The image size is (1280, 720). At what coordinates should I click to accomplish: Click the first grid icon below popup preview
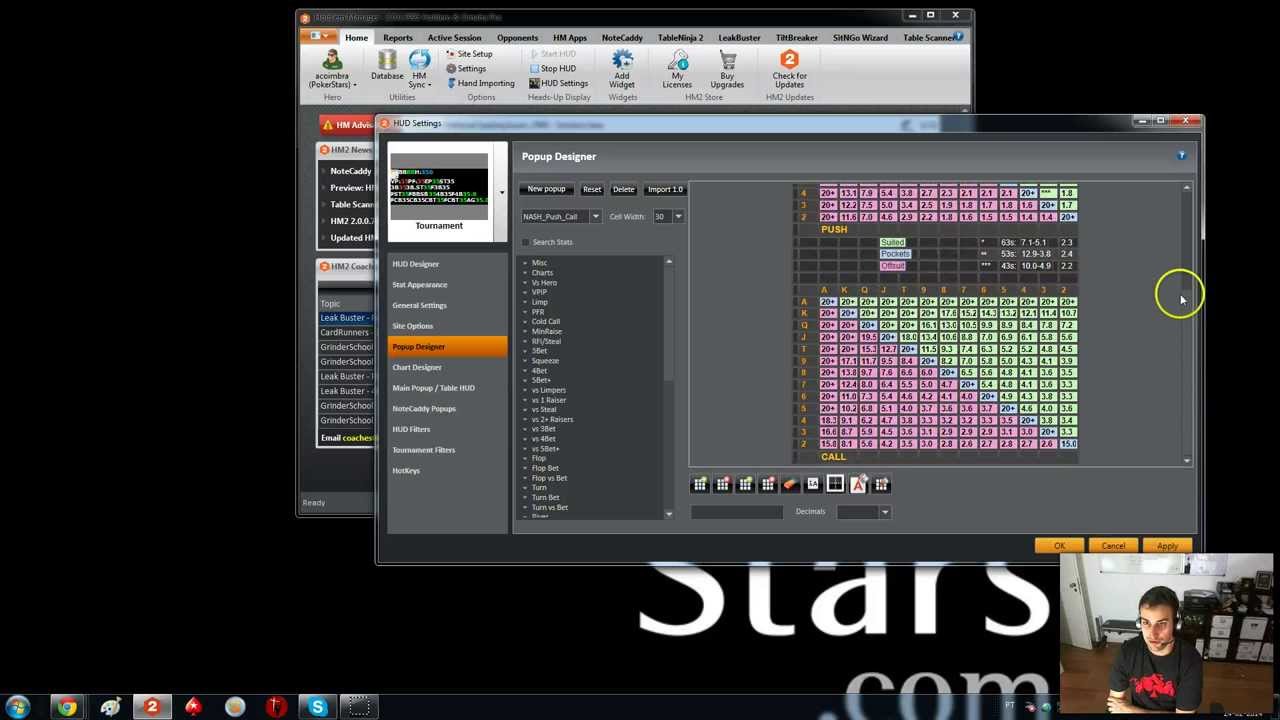(x=700, y=484)
